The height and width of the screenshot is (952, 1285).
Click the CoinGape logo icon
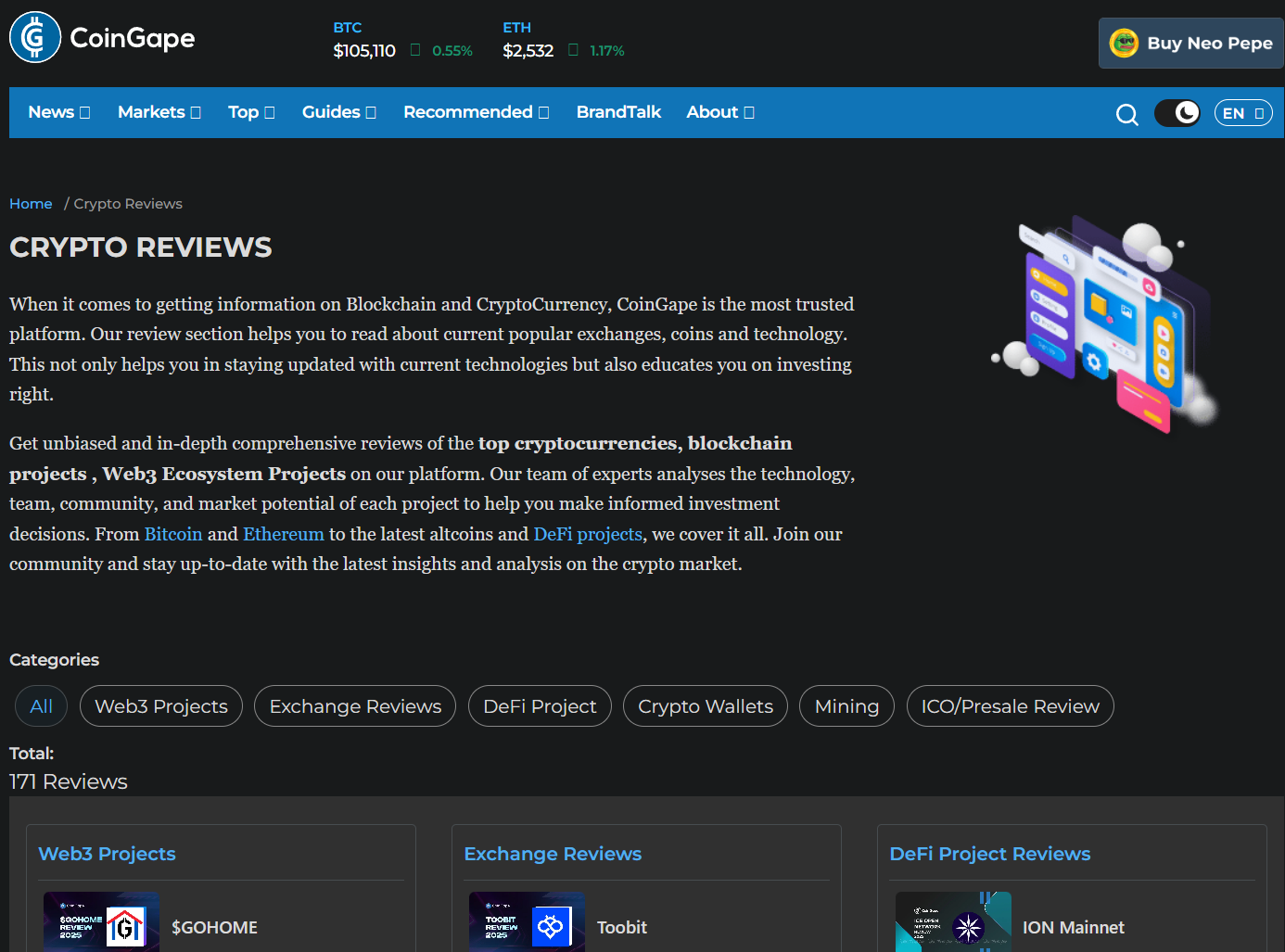tap(35, 38)
